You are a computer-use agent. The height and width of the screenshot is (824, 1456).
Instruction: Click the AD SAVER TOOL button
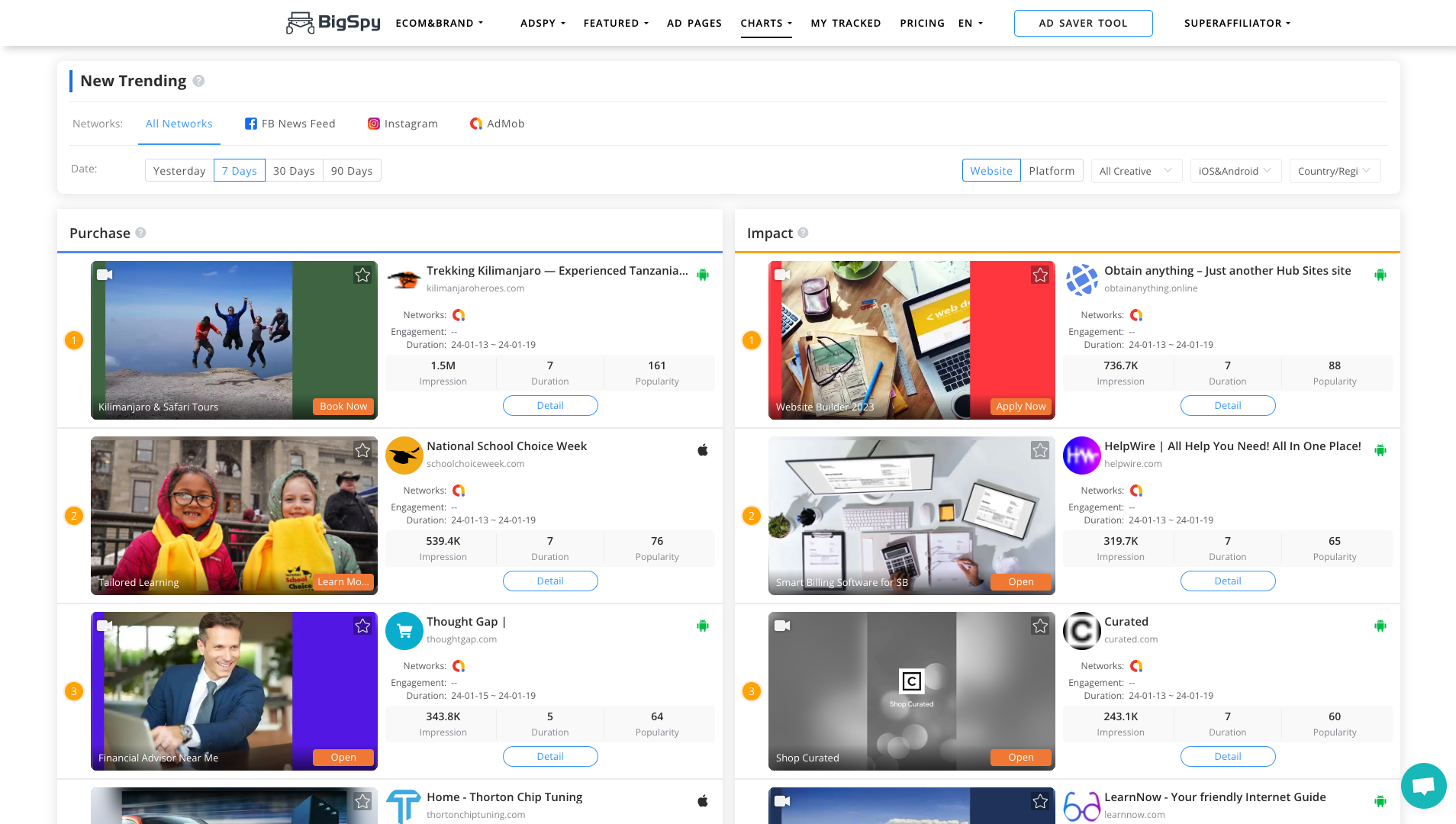click(1083, 23)
